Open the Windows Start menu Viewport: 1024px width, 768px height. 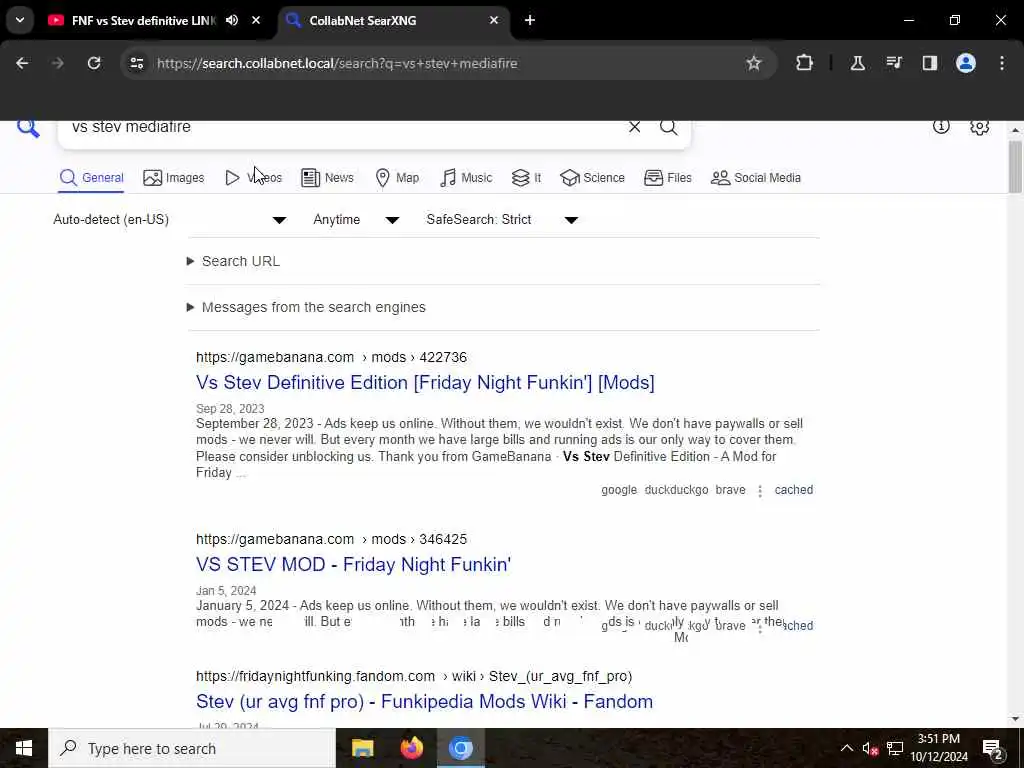[24, 748]
